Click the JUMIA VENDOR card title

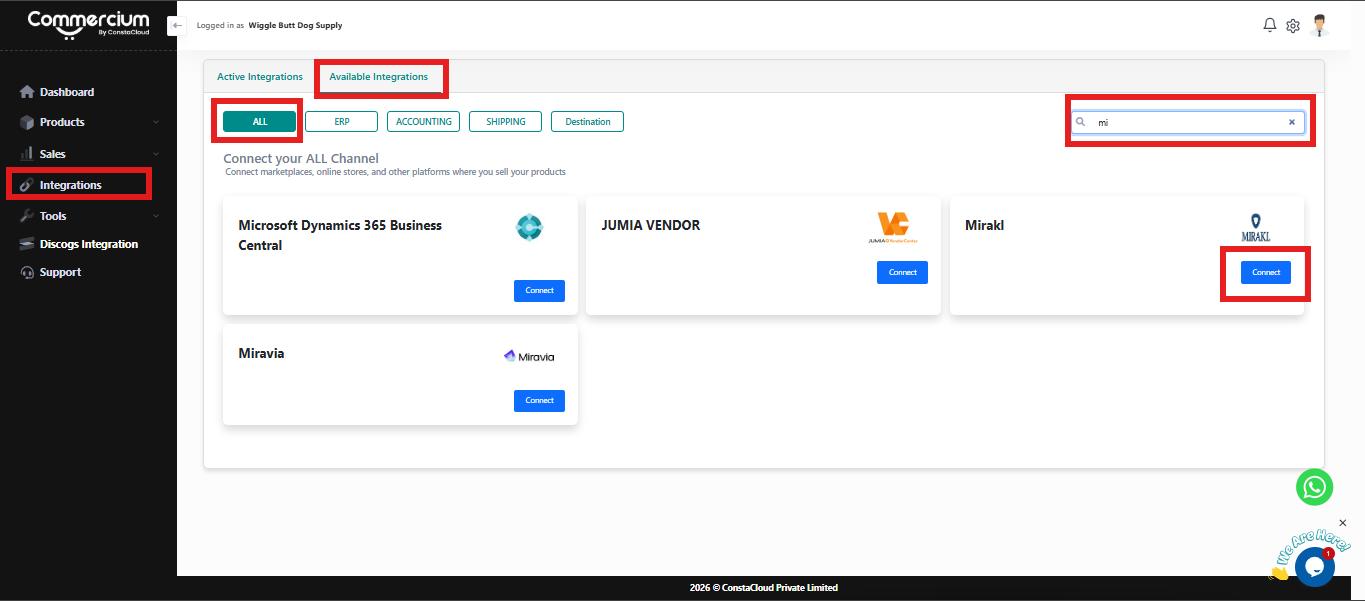pyautogui.click(x=651, y=225)
